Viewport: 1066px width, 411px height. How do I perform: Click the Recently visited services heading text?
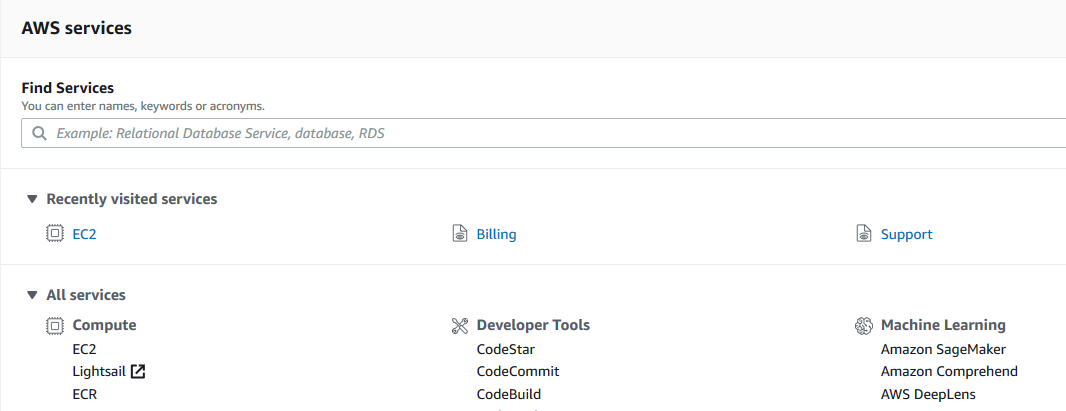click(132, 199)
